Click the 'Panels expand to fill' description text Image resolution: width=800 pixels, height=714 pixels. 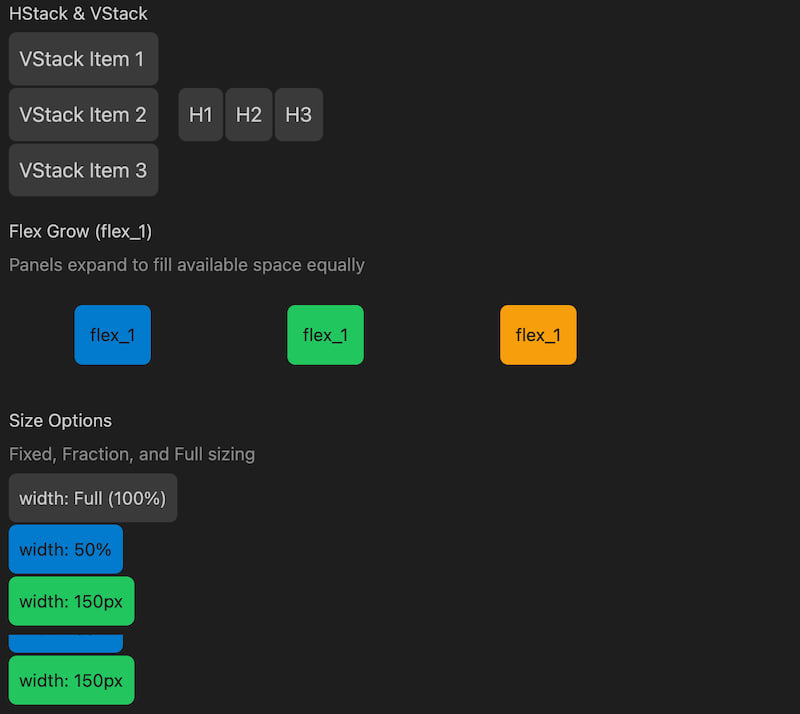coord(187,265)
